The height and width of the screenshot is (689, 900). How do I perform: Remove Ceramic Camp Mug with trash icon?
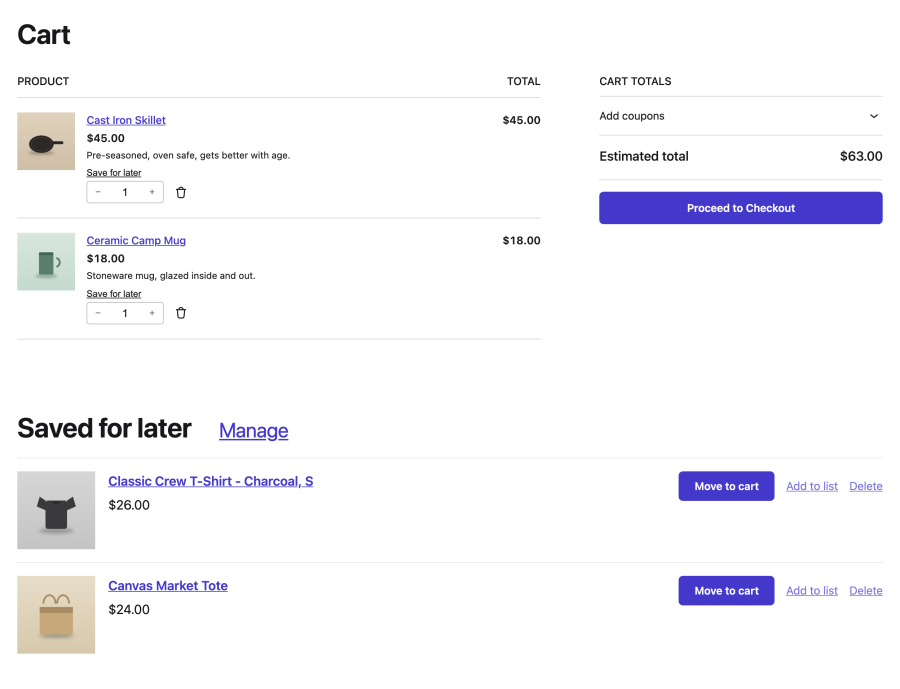181,313
